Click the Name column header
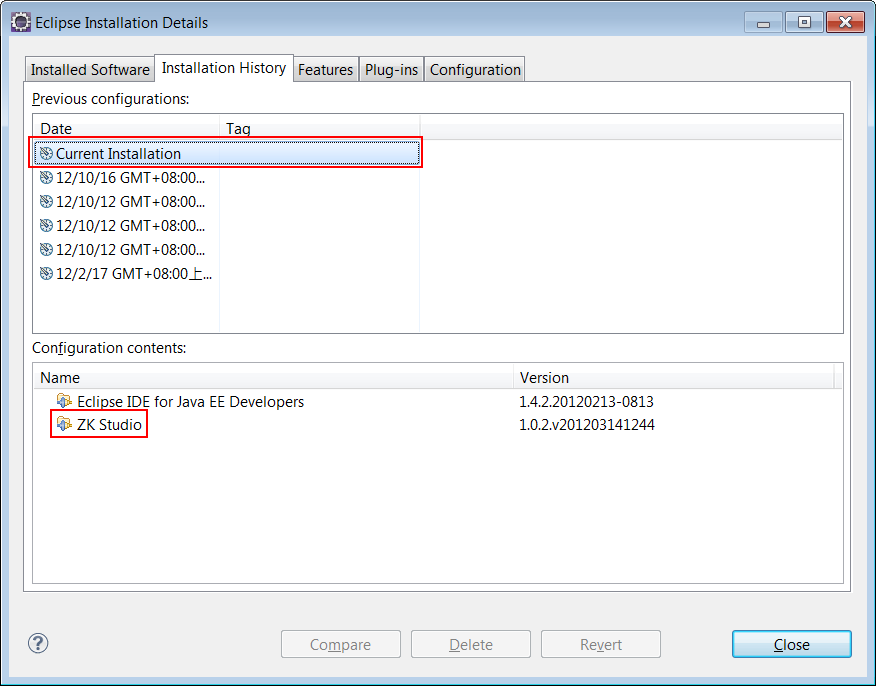The width and height of the screenshot is (876, 686). (273, 378)
